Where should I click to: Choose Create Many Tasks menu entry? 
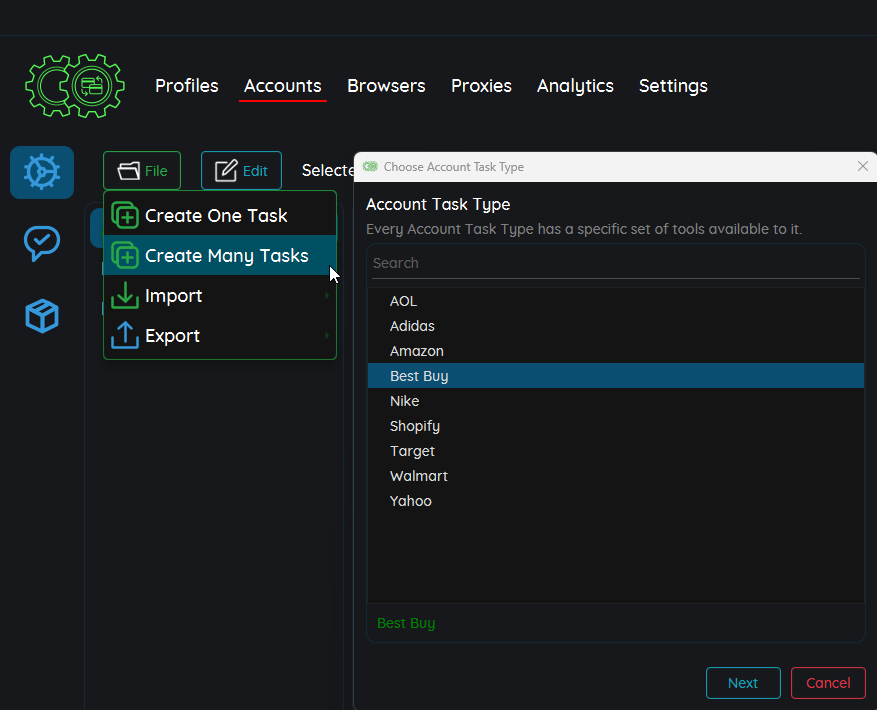[x=226, y=256]
